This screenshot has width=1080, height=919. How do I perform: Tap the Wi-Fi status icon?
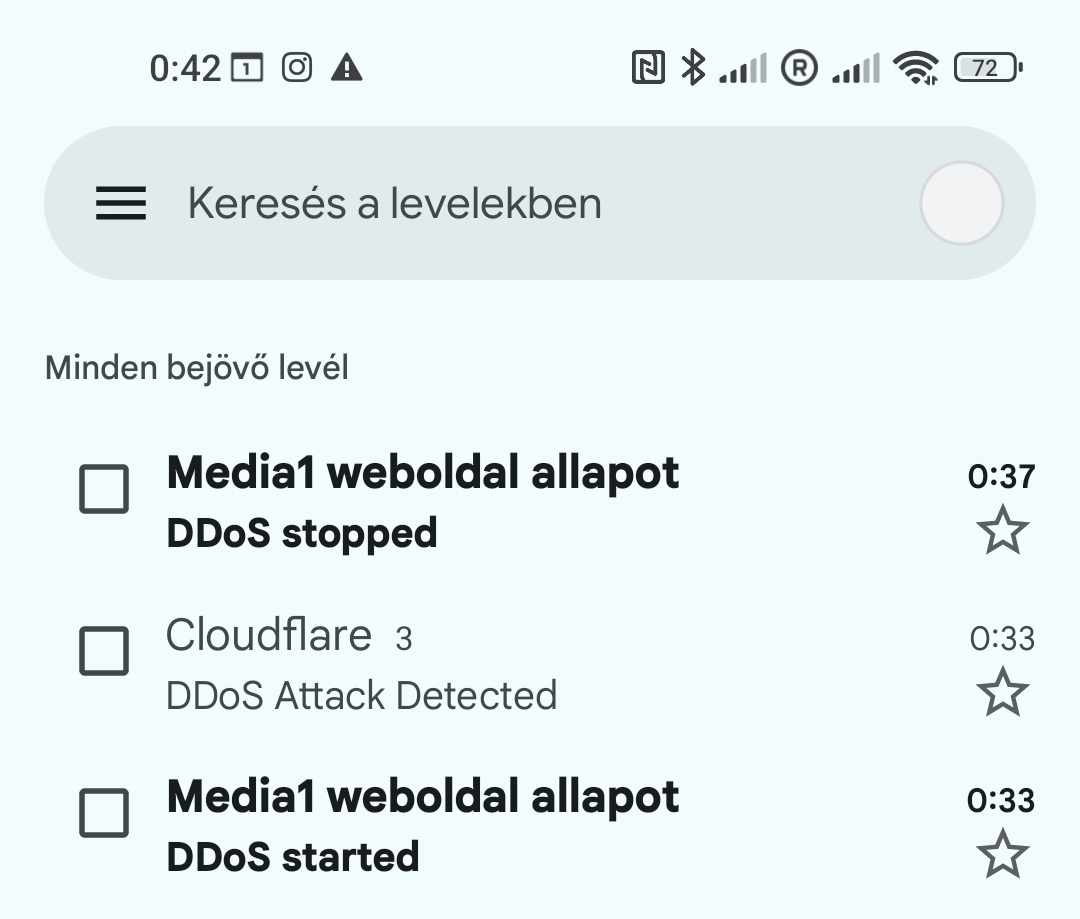(x=916, y=68)
